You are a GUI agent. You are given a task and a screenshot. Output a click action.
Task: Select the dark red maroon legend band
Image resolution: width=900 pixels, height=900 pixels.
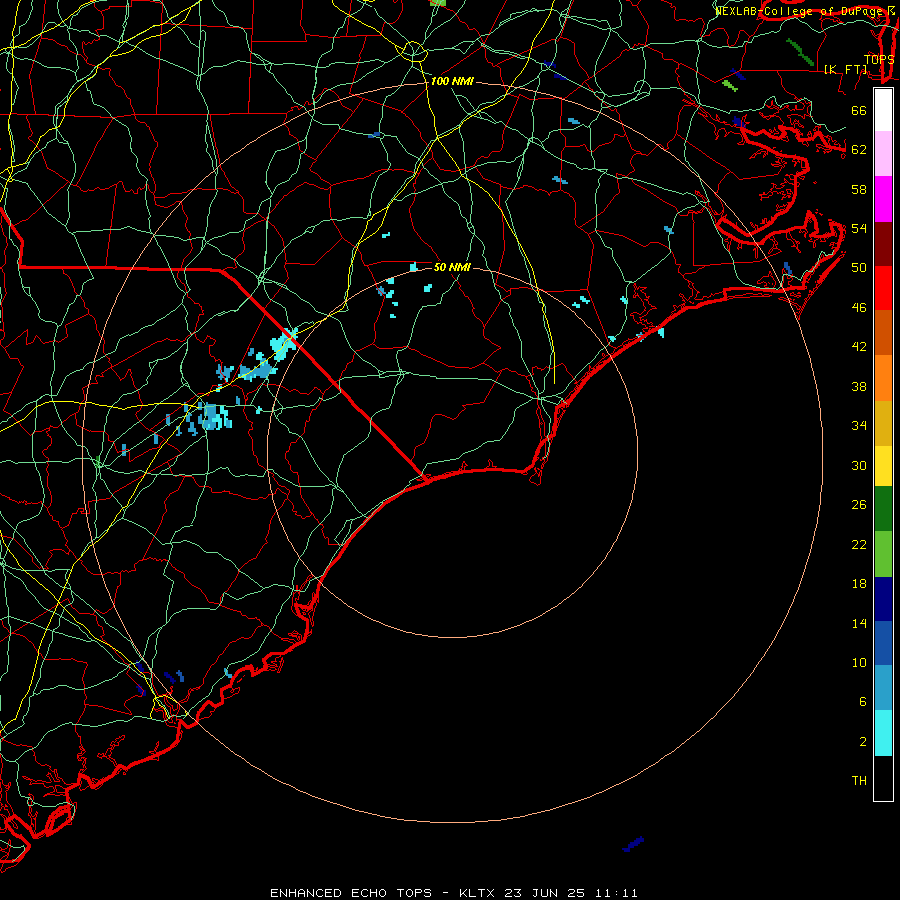[x=883, y=244]
